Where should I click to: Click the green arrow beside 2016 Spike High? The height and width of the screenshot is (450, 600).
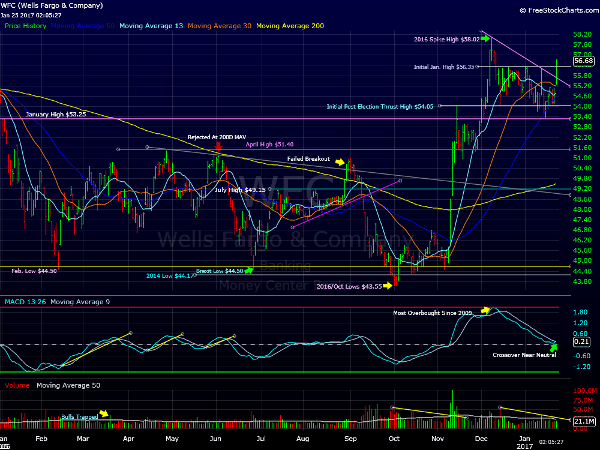point(486,38)
